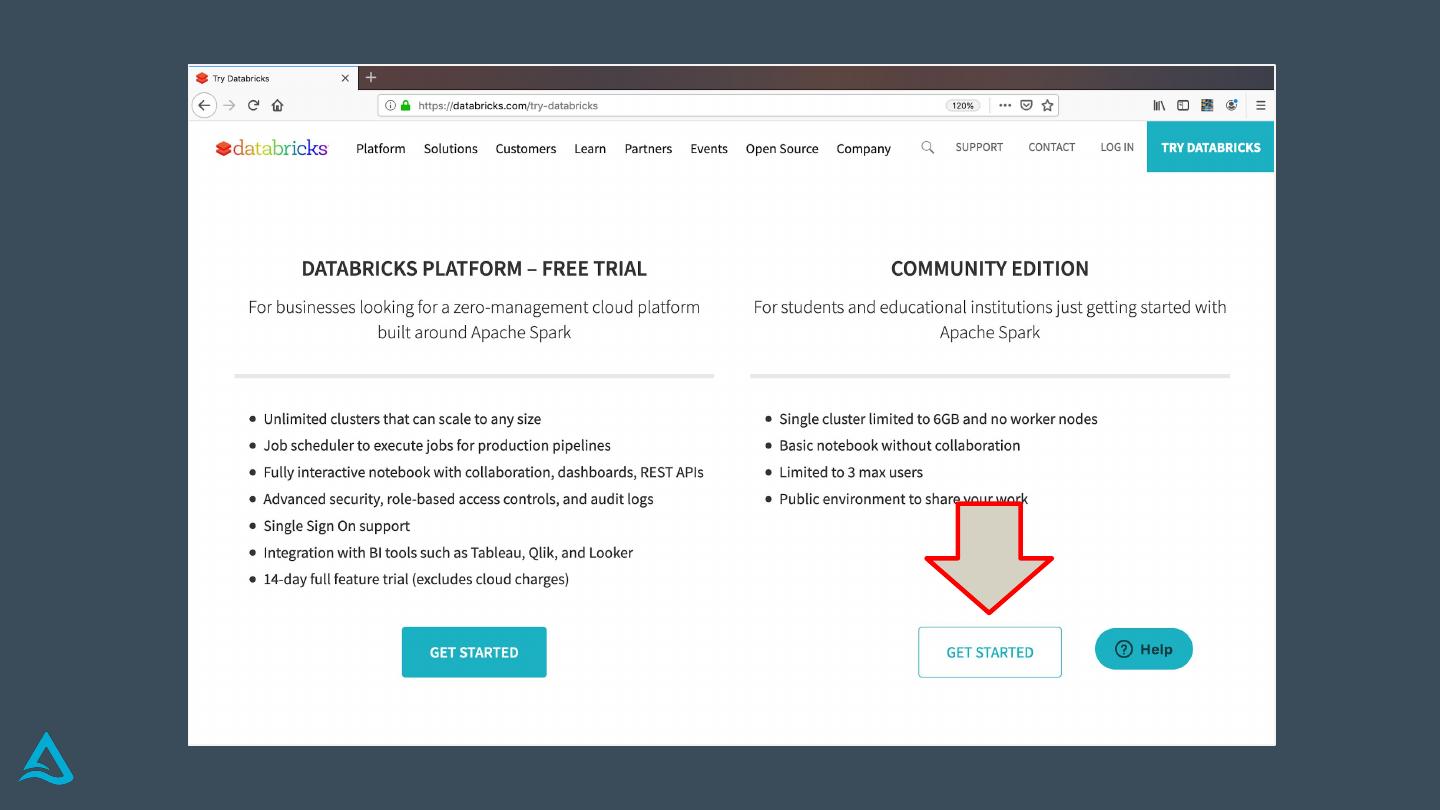Click the DATABRICKS PLATFORM – FREE TRIAL heading
Viewport: 1440px width, 810px height.
(474, 268)
